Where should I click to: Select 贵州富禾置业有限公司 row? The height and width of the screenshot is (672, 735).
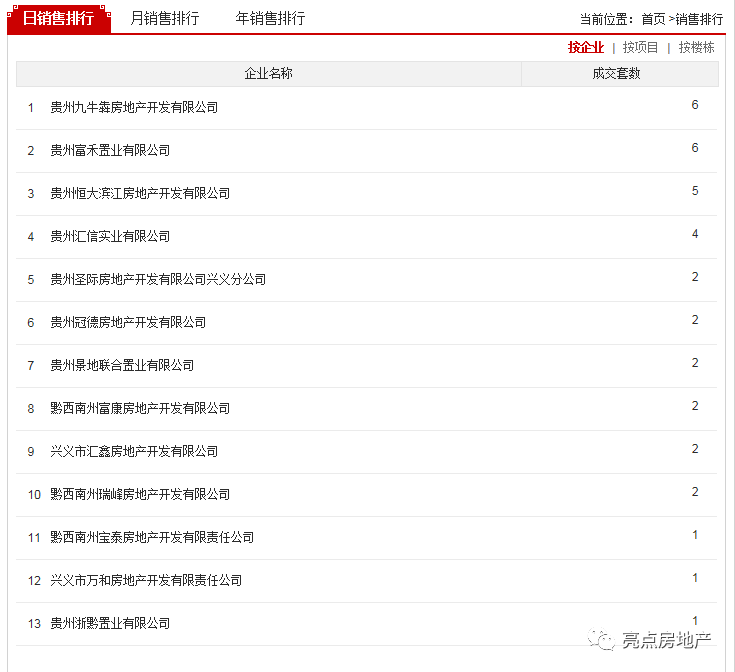pos(367,151)
